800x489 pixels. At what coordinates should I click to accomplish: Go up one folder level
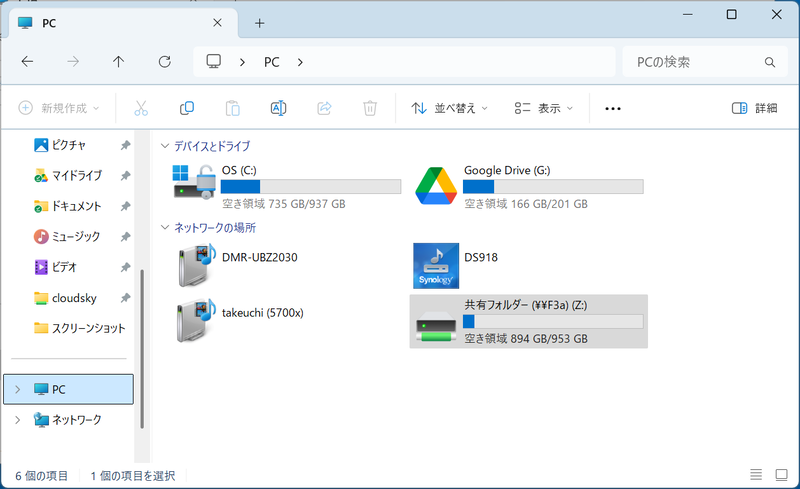click(x=118, y=62)
